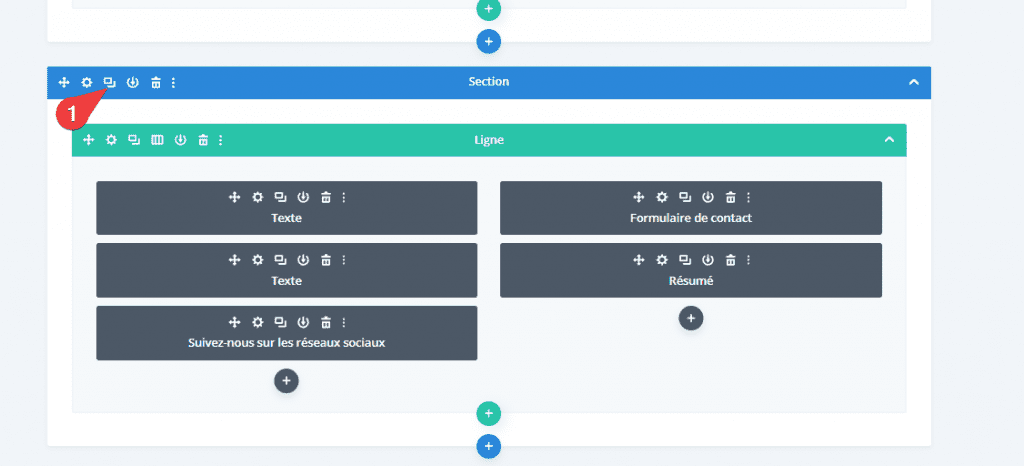Delete Suivez-nous sur les réseaux sociaux module
Screen dimensions: 1024x466
[x=326, y=322]
